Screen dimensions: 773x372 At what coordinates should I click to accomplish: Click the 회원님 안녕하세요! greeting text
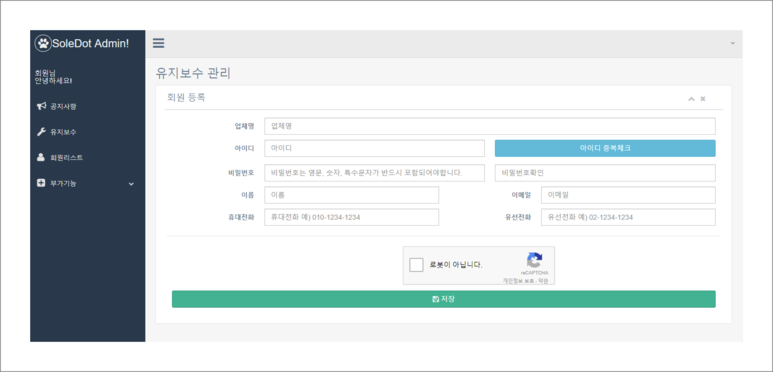pyautogui.click(x=54, y=76)
